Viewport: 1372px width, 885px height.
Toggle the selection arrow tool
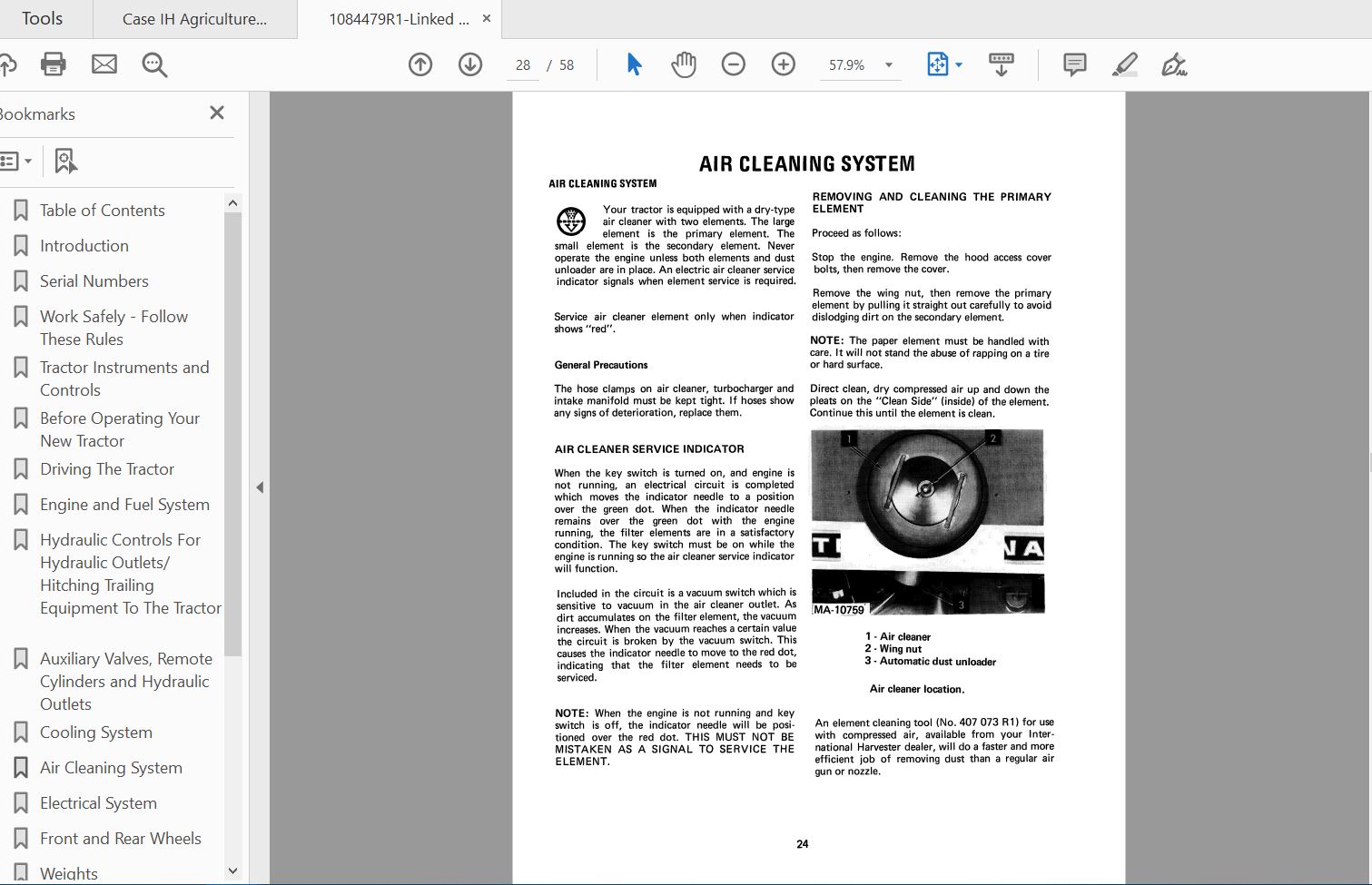[x=634, y=64]
